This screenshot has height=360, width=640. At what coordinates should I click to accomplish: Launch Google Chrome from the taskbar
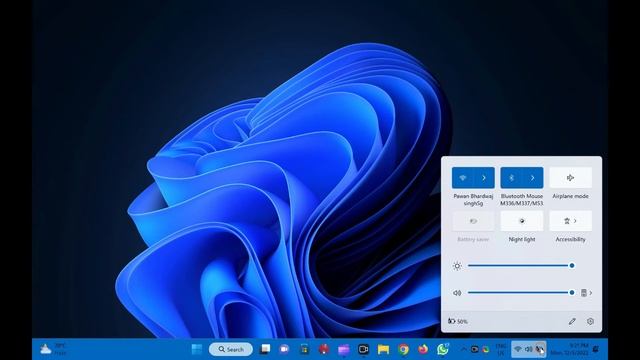click(x=403, y=349)
